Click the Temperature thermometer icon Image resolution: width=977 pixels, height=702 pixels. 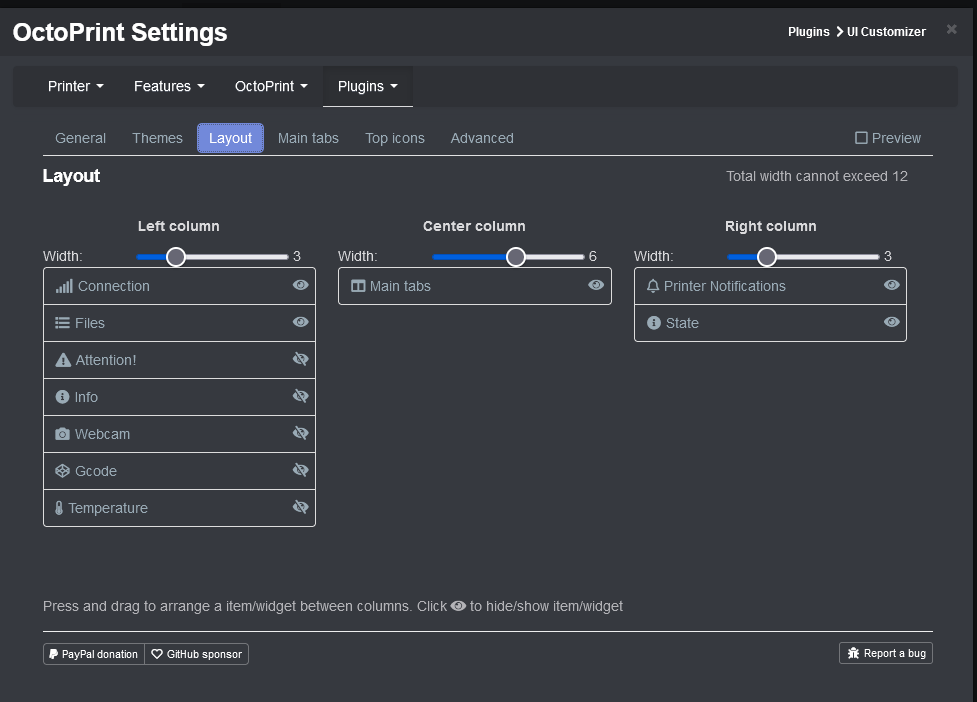coord(58,507)
